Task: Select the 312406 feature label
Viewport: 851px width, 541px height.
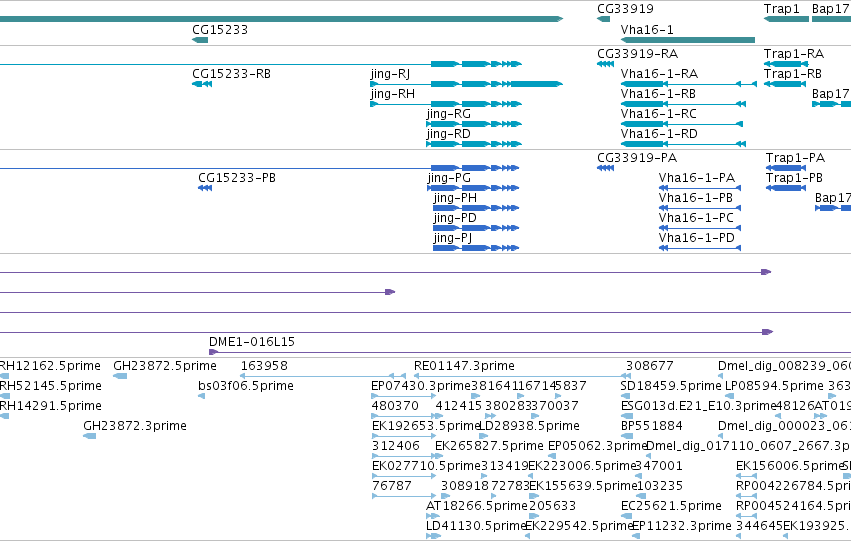Action: pyautogui.click(x=396, y=447)
